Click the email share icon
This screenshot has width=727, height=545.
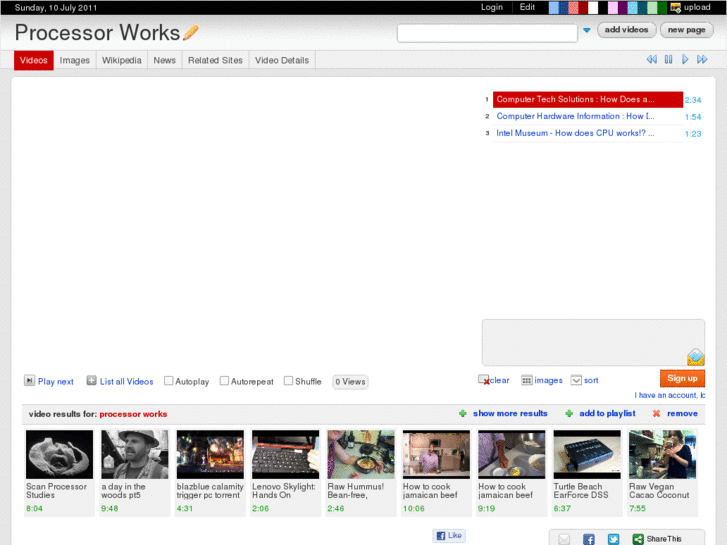pos(564,539)
